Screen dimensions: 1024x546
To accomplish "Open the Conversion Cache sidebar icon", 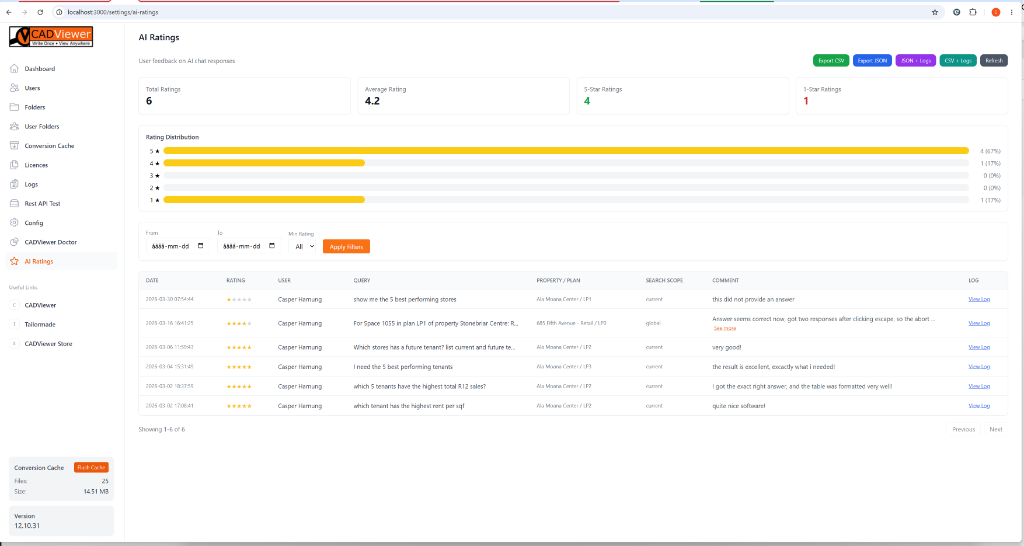I will pos(14,146).
